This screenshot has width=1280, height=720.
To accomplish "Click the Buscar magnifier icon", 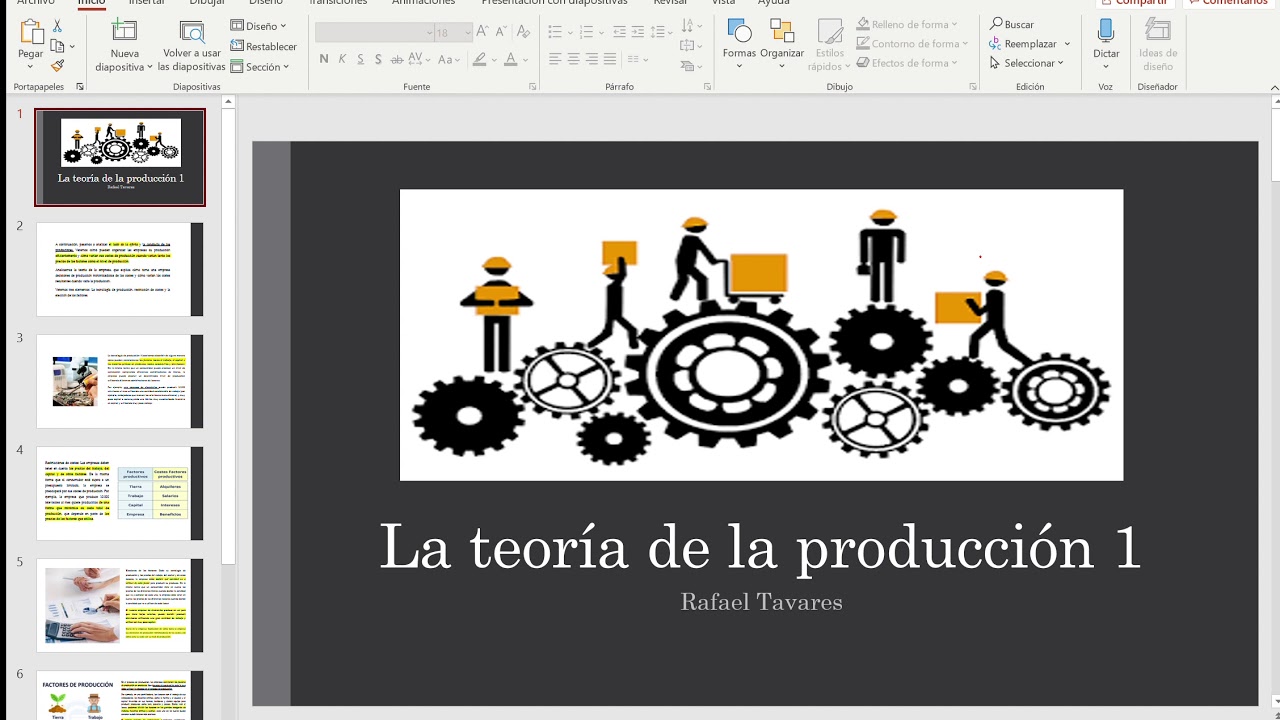I will pyautogui.click(x=997, y=24).
